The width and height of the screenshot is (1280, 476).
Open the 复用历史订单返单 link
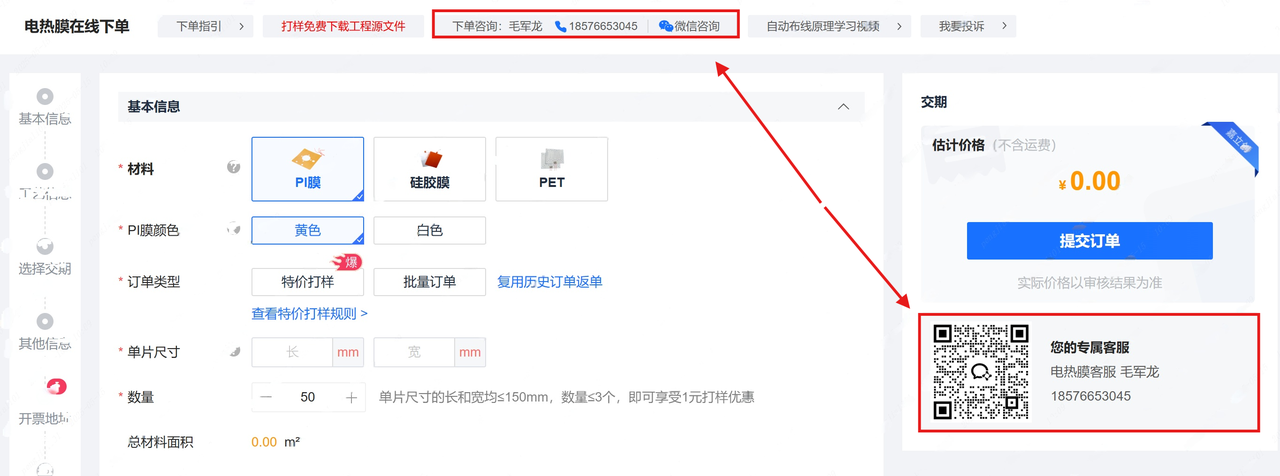tap(550, 282)
